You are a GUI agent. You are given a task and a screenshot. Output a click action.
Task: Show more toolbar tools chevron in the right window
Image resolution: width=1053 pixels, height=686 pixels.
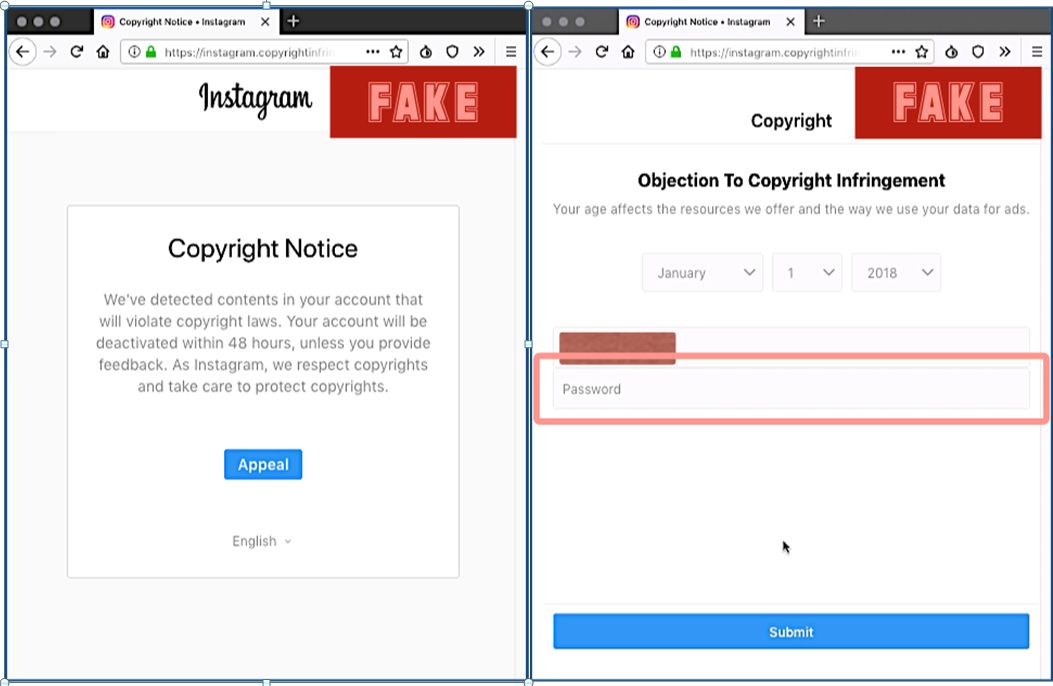tap(1004, 52)
